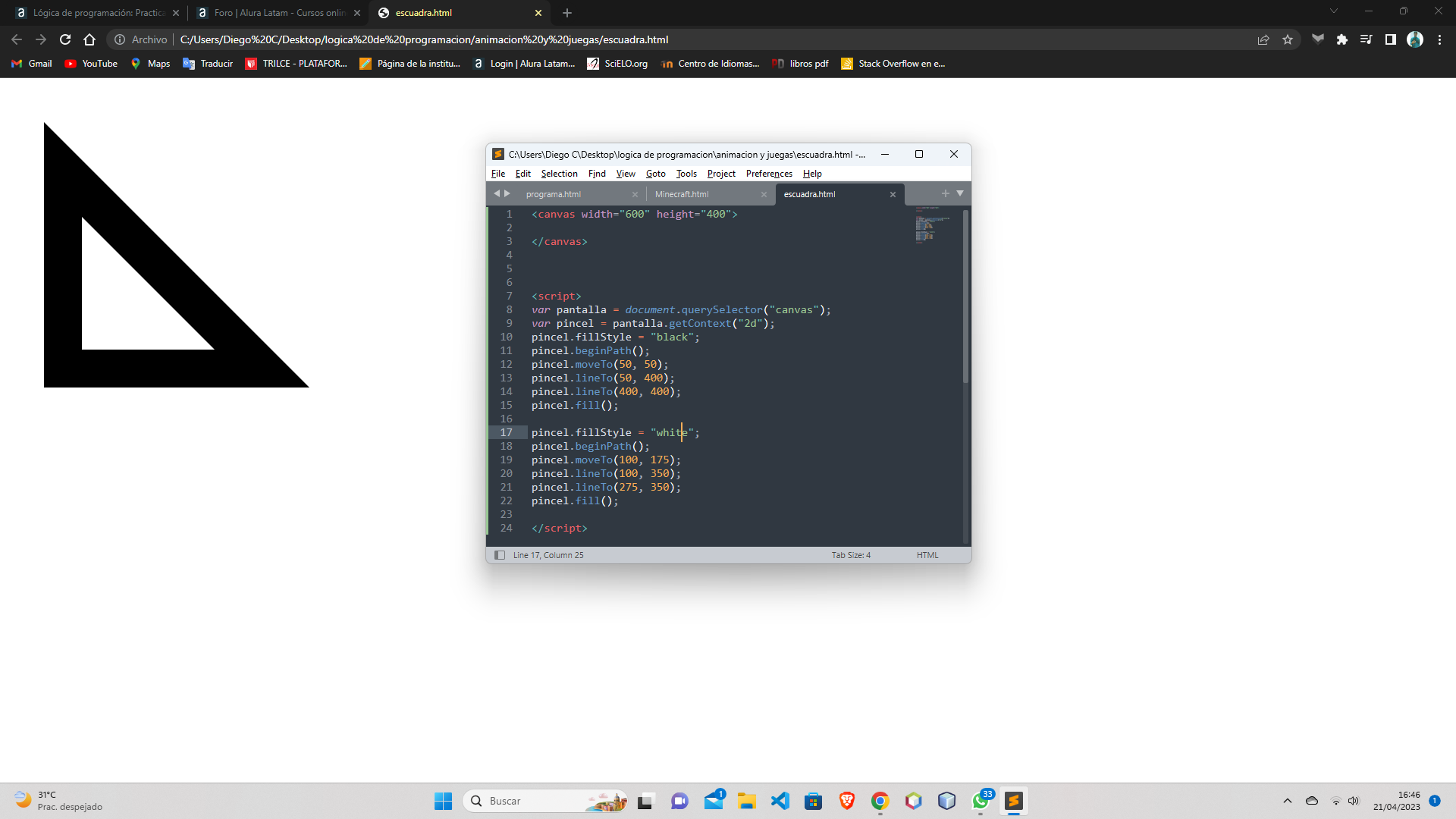The image size is (1456, 819).
Task: Open the Chrome profile avatar
Action: pos(1415,39)
